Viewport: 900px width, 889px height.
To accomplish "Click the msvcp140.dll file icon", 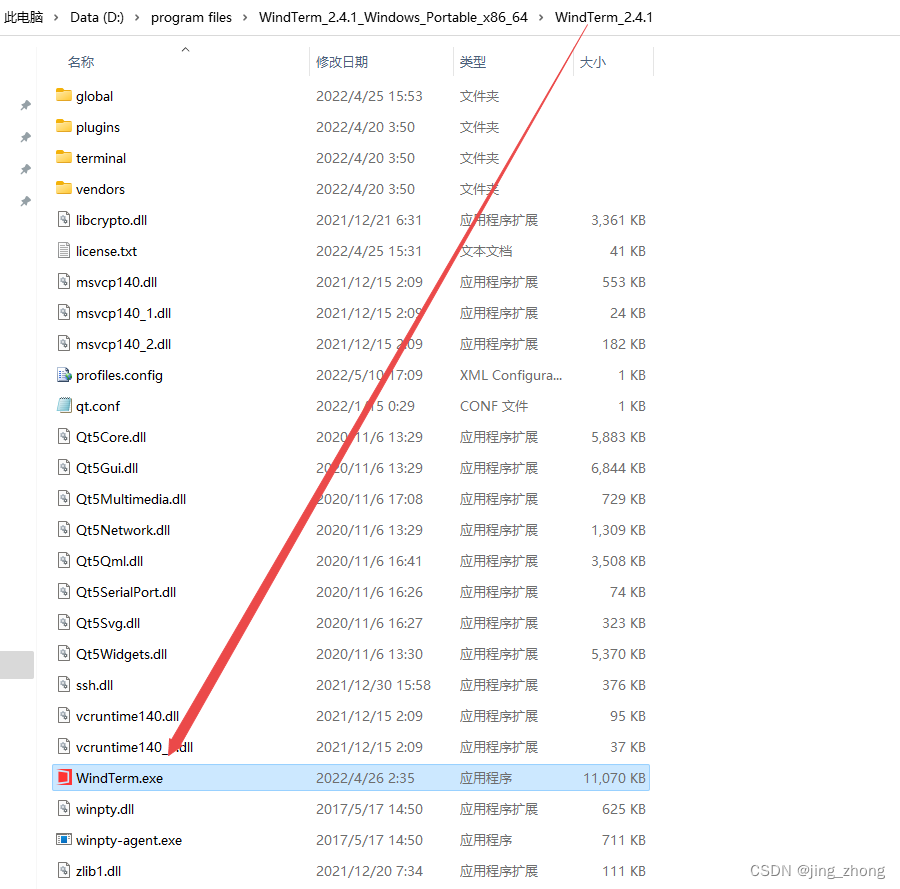I will coord(64,281).
